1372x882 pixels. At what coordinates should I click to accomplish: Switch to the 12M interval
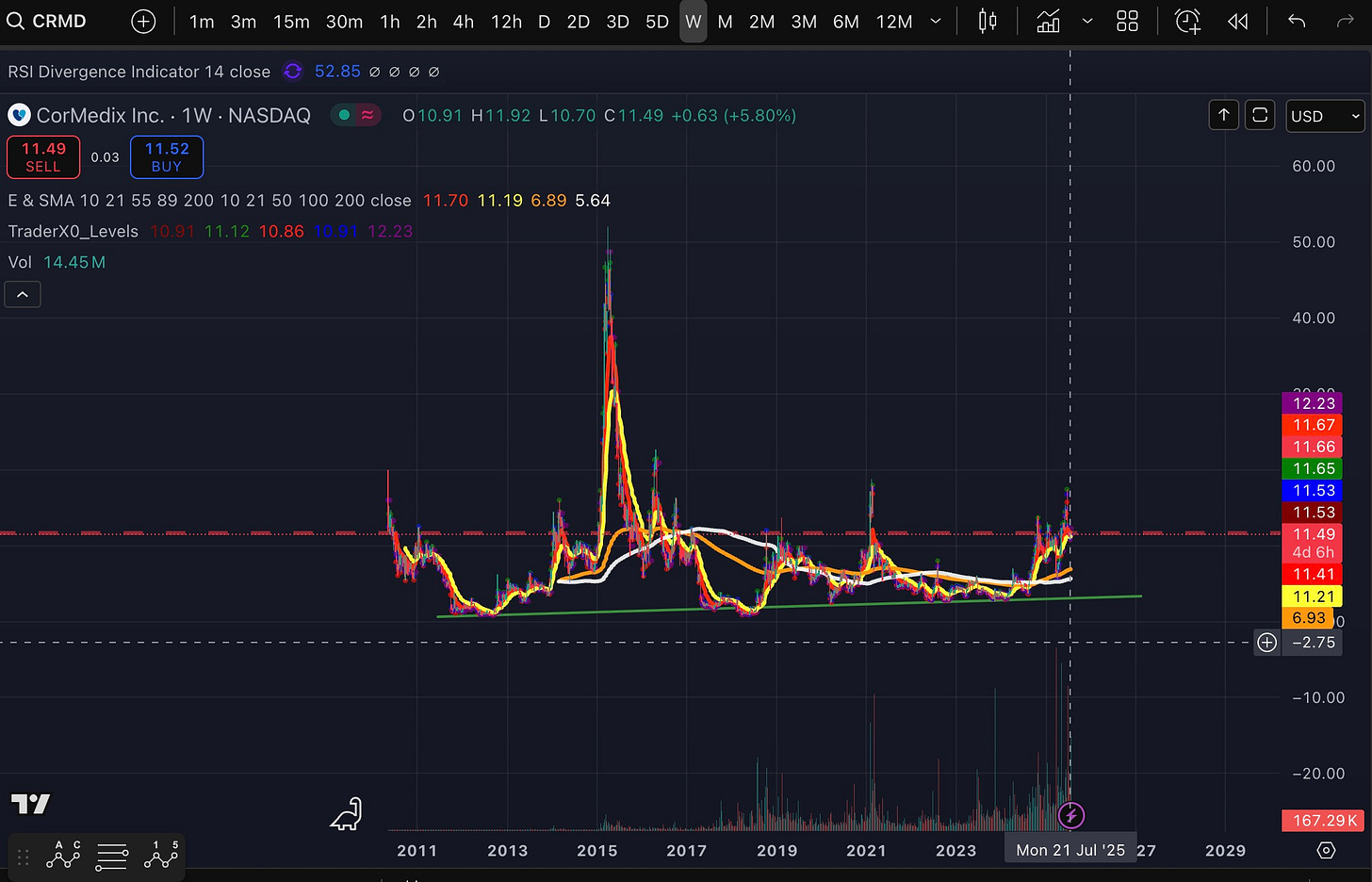894,21
